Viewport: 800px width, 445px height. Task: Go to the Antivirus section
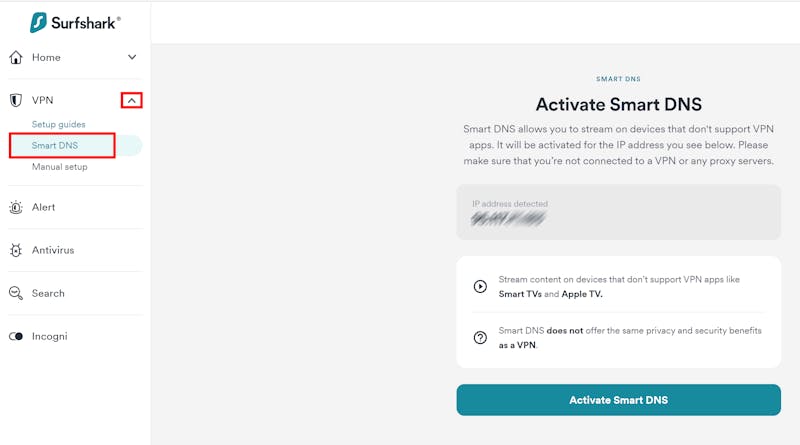[x=53, y=250]
